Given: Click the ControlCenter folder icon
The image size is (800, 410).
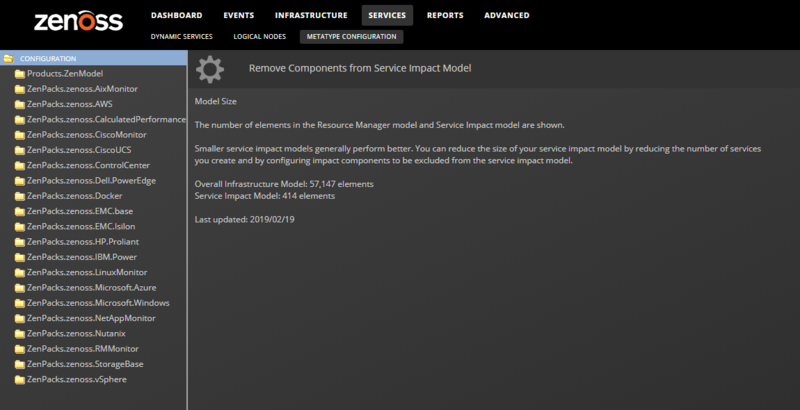Looking at the screenshot, I should pyautogui.click(x=20, y=166).
